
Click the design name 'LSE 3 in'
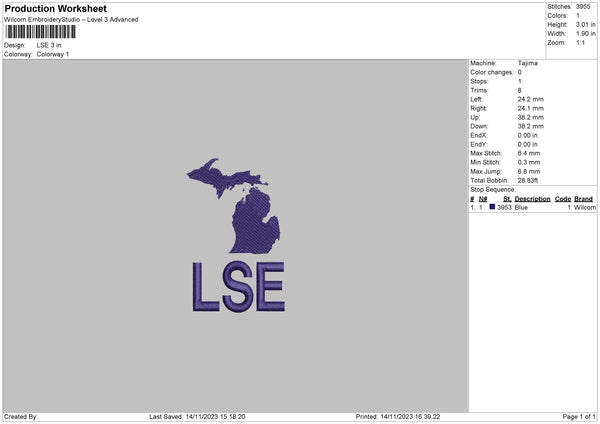coord(49,45)
